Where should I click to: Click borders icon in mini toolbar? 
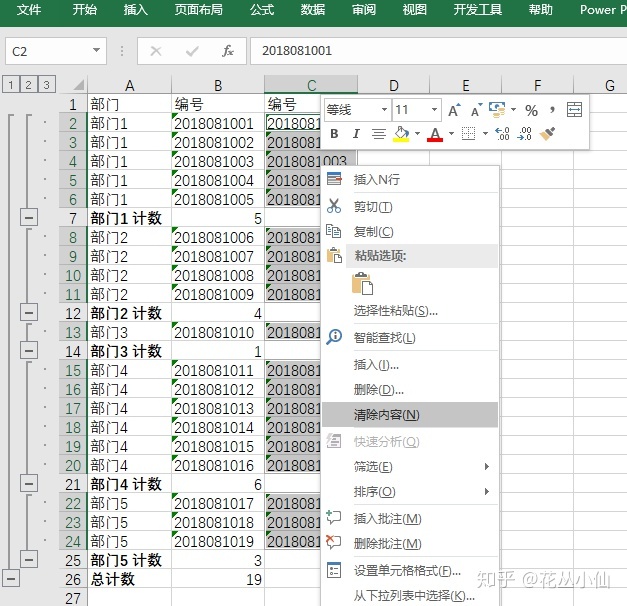pyautogui.click(x=468, y=134)
